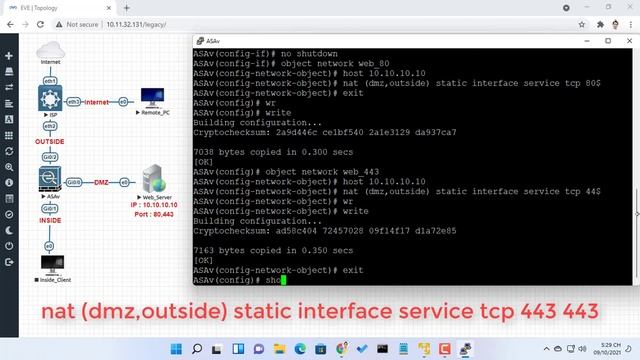Open the Configured objects 'A' icon
This screenshot has width=640, height=360.
(9, 119)
